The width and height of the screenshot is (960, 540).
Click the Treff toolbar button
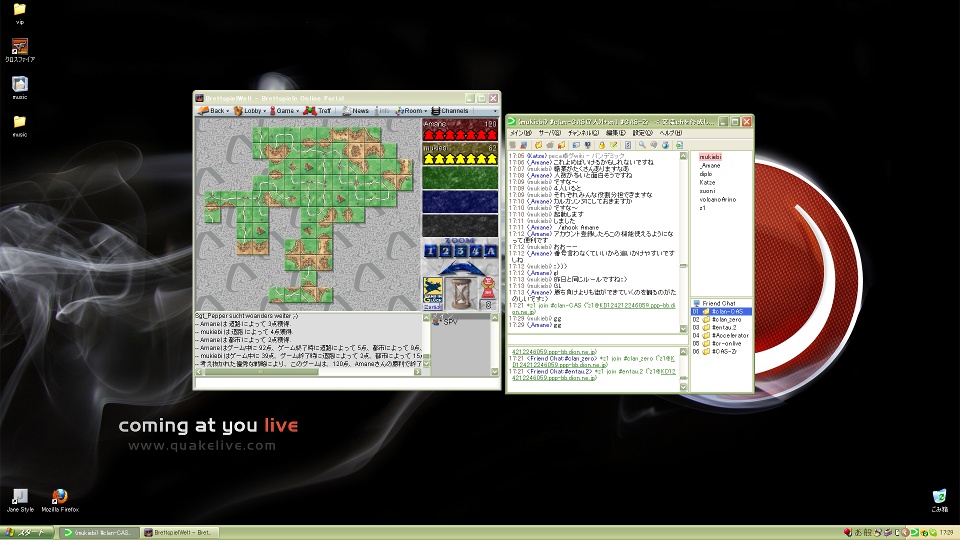tap(317, 111)
